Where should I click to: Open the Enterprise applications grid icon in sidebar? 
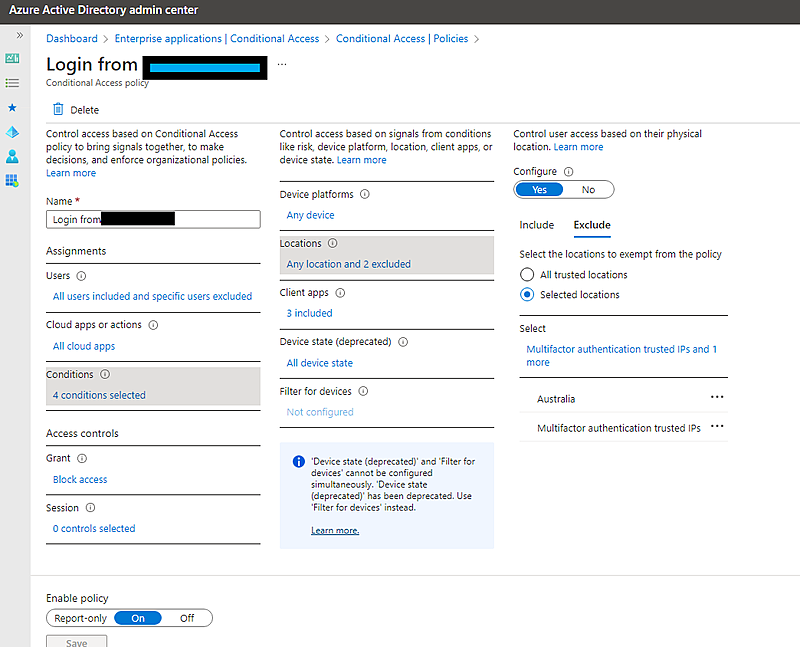pos(12,180)
